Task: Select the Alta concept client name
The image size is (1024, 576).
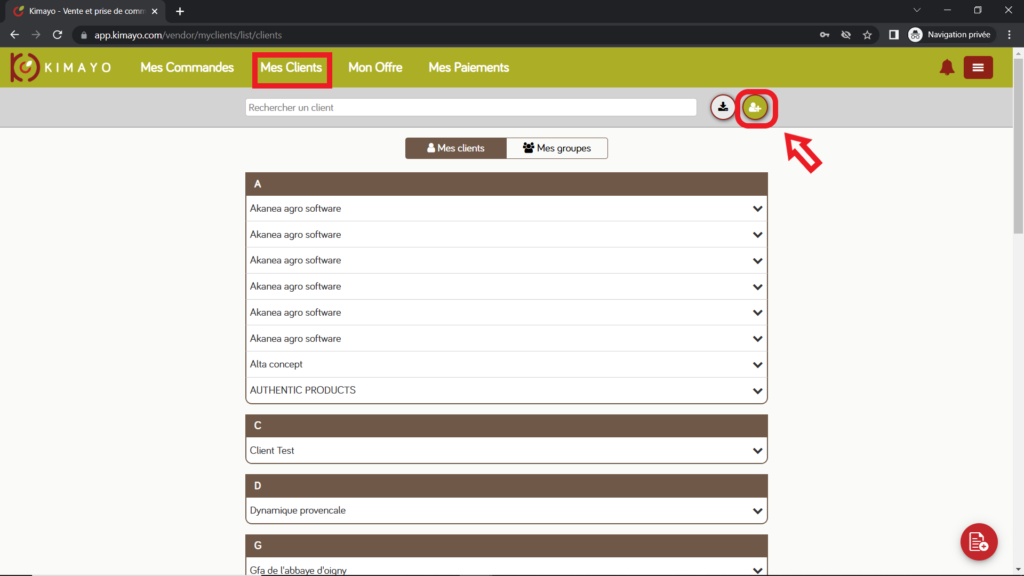Action: click(276, 364)
